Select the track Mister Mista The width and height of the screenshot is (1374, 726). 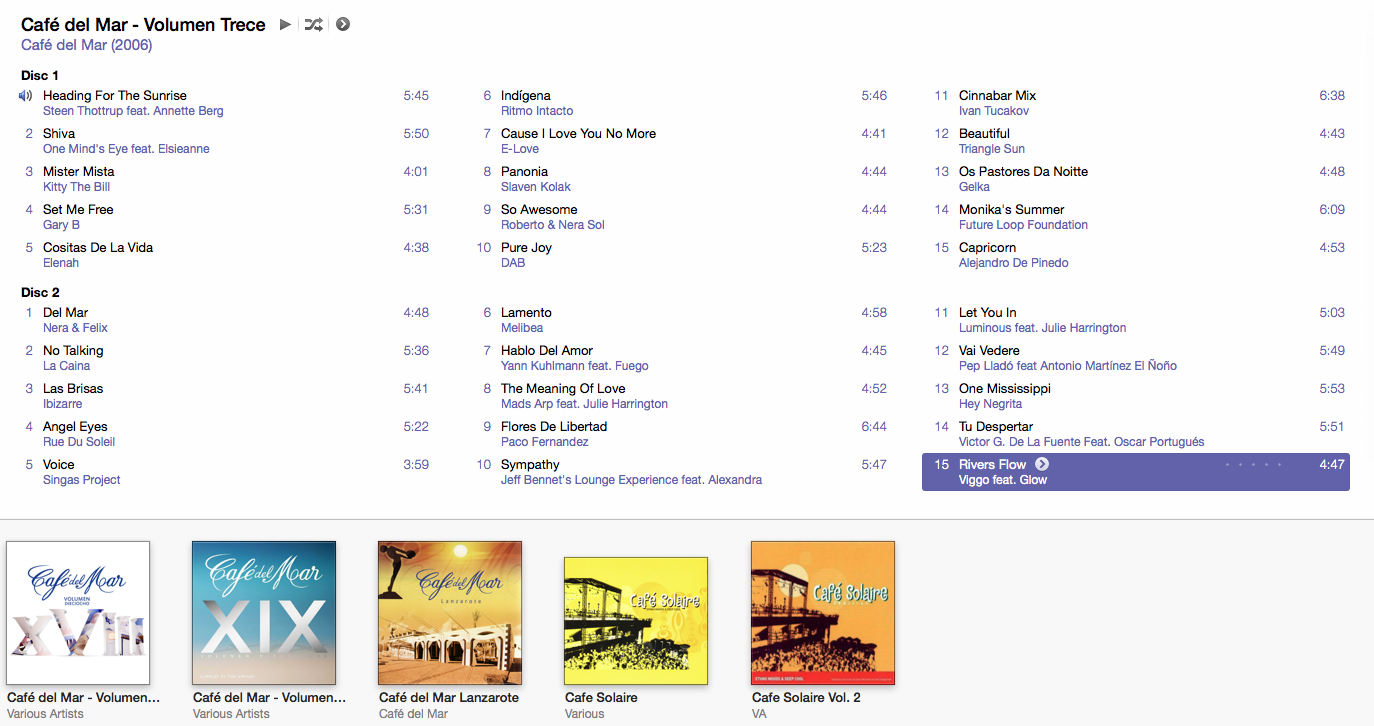pyautogui.click(x=79, y=171)
